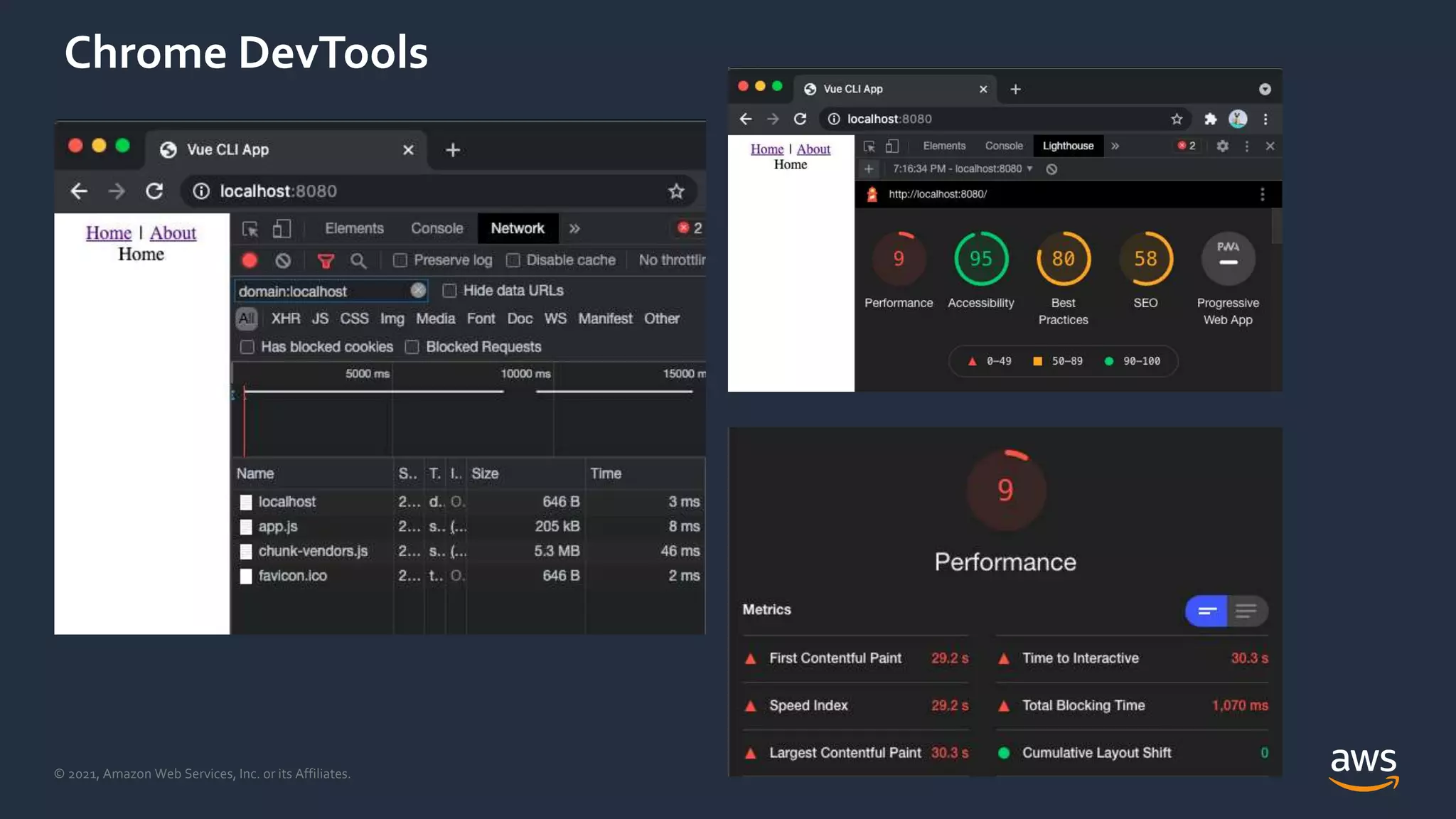Check the Hide data URLs option

point(449,290)
